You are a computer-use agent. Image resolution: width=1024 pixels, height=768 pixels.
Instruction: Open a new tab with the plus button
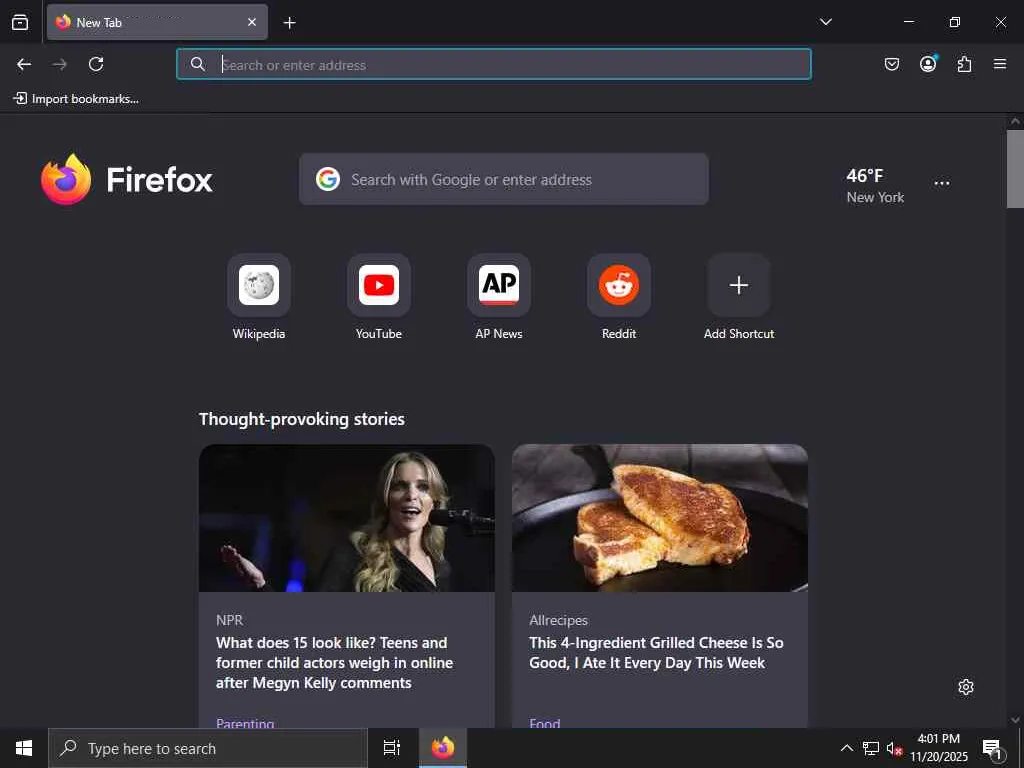(x=289, y=23)
